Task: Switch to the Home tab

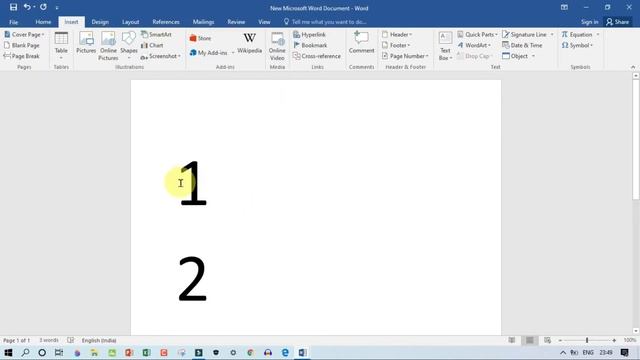Action: tap(43, 22)
